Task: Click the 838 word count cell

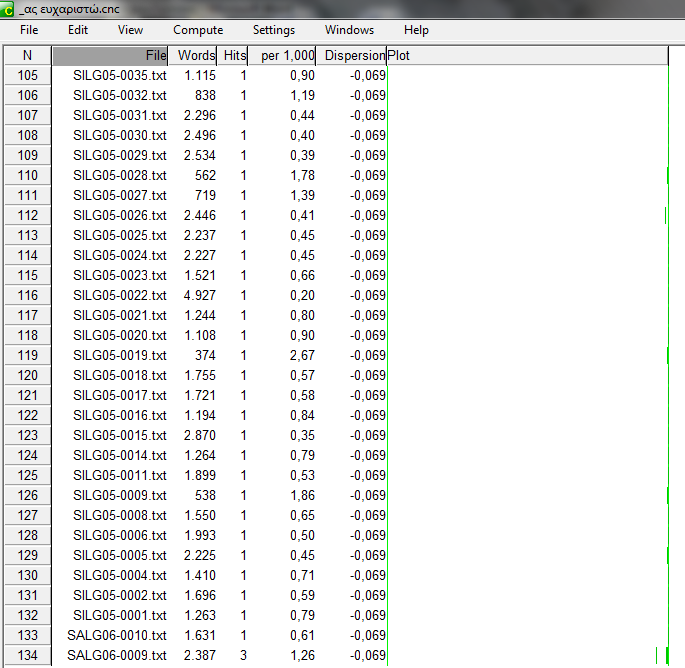Action: tap(205, 96)
